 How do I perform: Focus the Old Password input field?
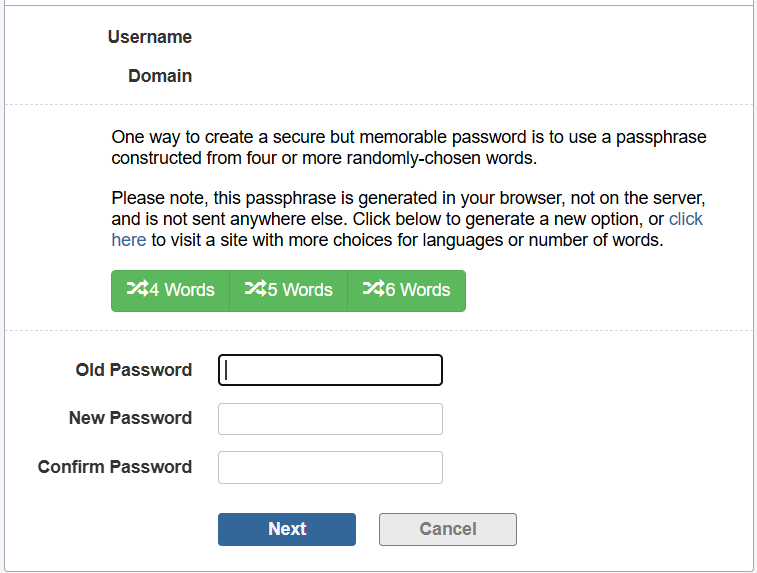click(330, 370)
